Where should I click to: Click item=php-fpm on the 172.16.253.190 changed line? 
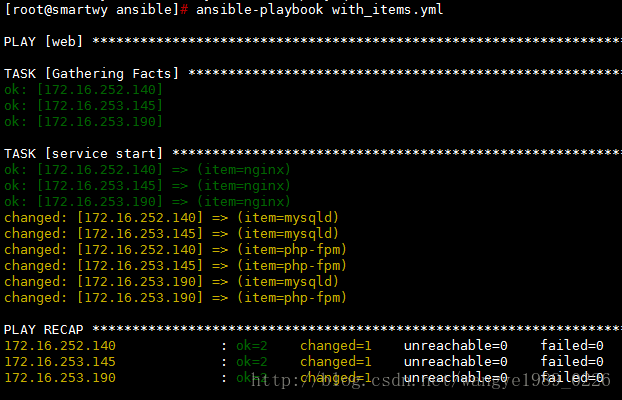click(x=291, y=297)
